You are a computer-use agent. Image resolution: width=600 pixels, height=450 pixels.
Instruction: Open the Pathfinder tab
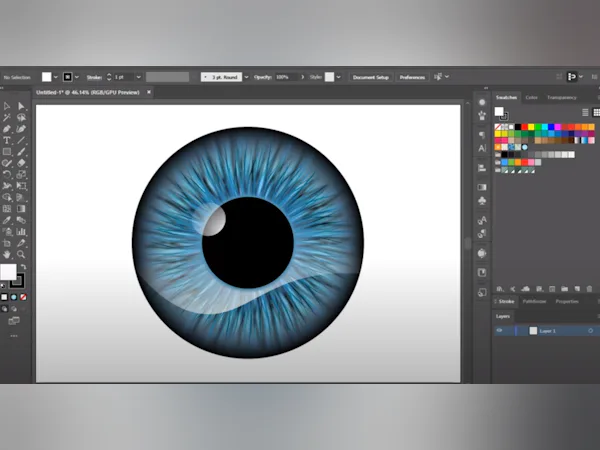(x=534, y=302)
